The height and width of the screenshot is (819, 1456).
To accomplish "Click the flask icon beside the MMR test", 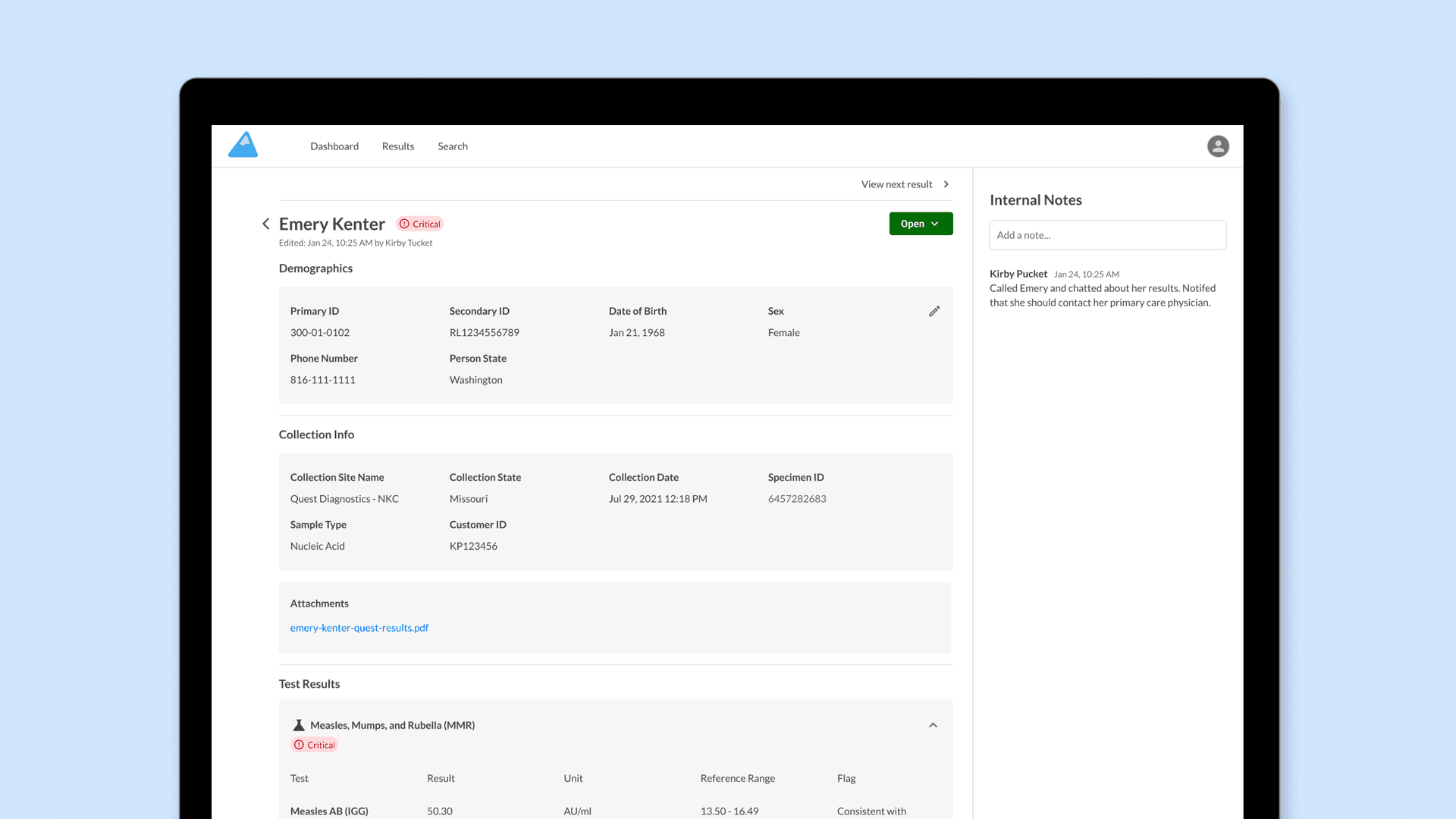I will (x=300, y=724).
